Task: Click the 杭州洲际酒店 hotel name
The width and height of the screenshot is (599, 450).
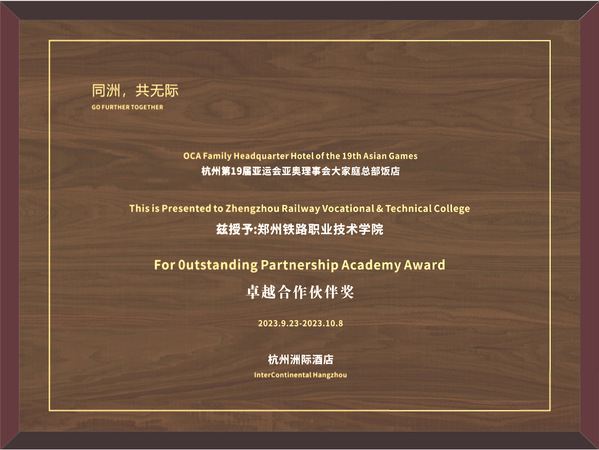Action: point(300,359)
